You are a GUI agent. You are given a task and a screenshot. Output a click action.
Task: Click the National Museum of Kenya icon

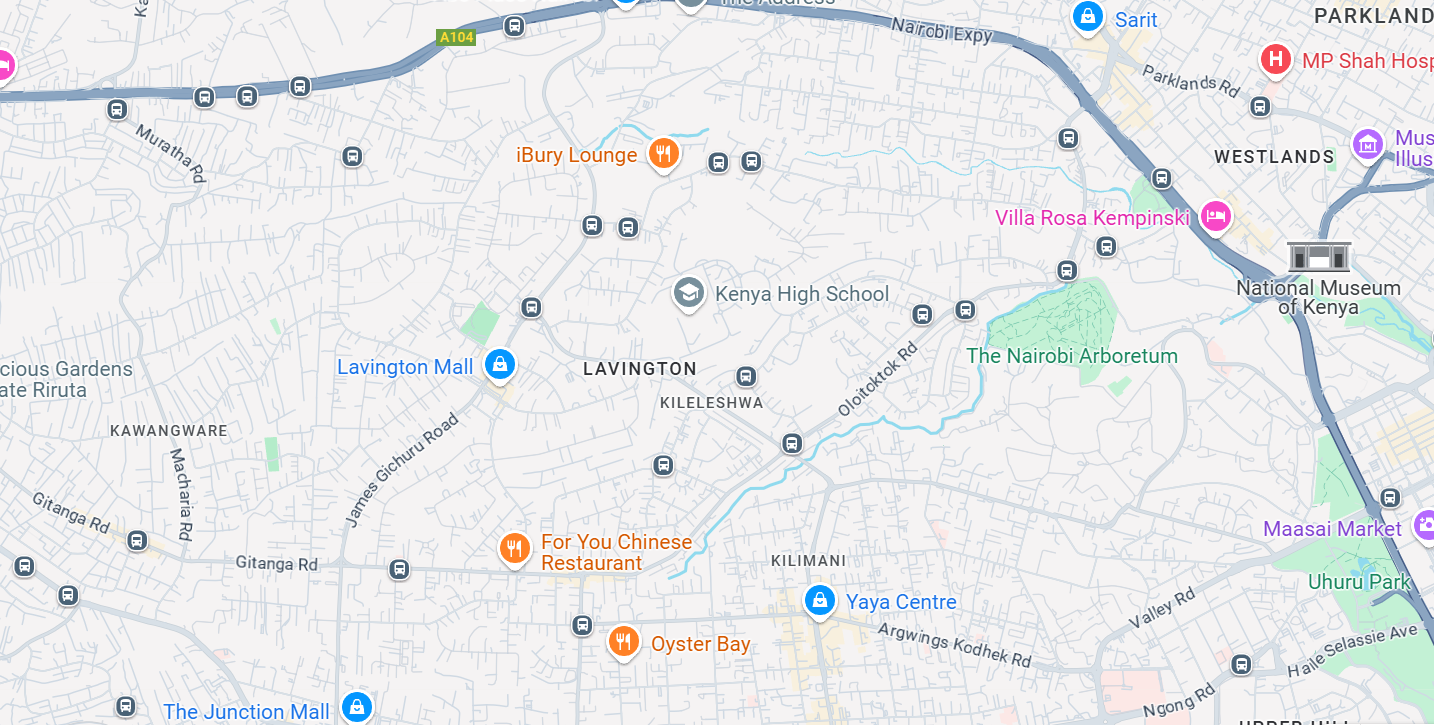(1319, 256)
